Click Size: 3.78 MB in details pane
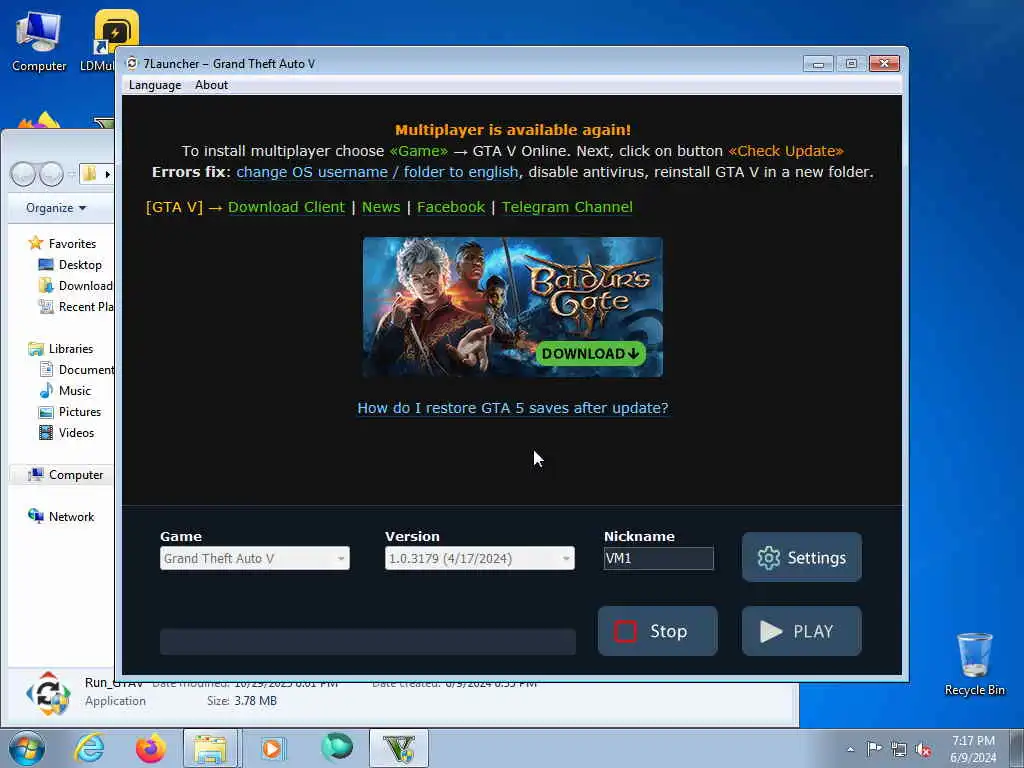 242,701
